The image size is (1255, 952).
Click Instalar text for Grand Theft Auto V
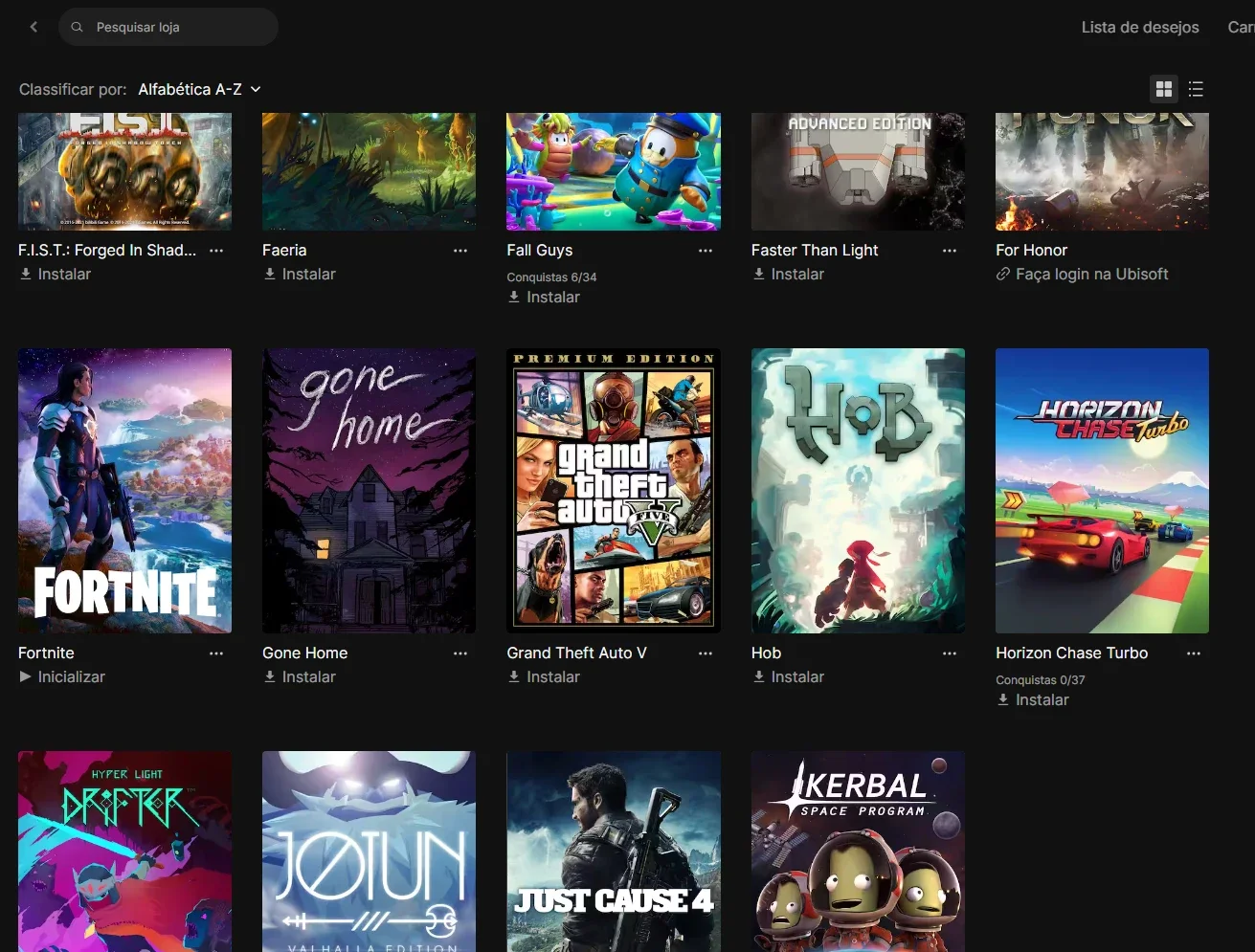(x=553, y=676)
